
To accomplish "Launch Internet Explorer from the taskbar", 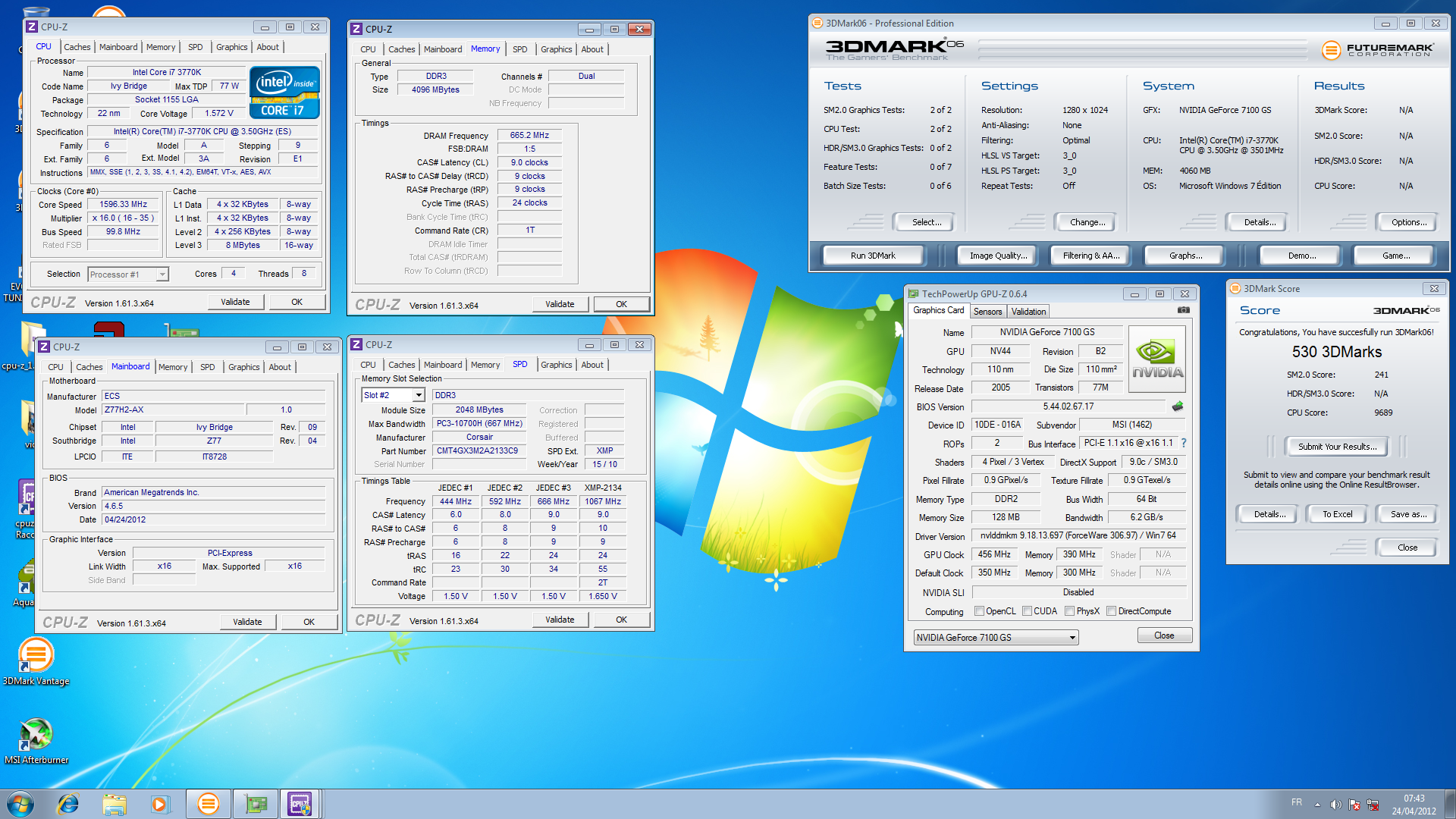I will [68, 804].
